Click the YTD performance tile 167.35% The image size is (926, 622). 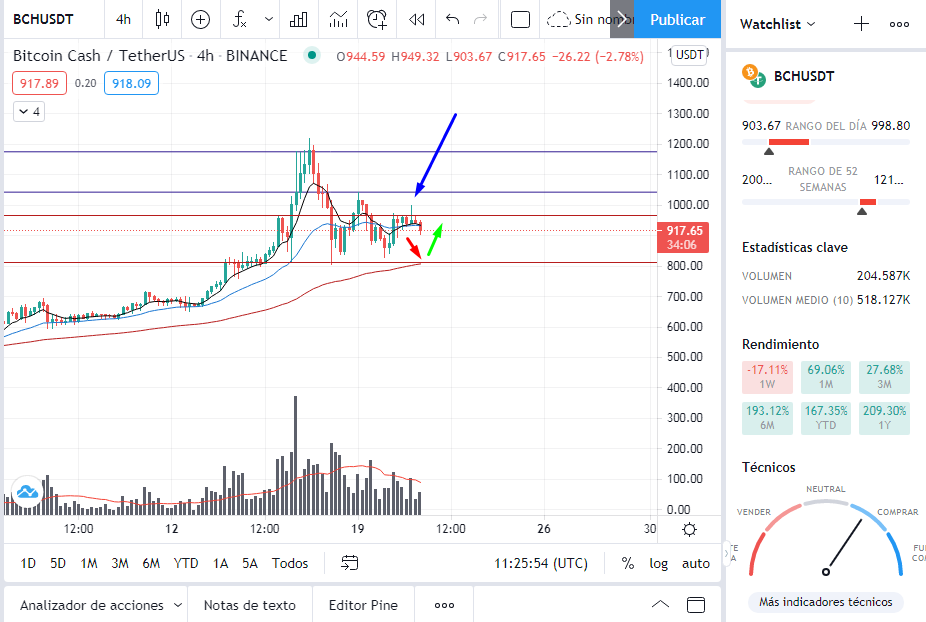point(826,418)
